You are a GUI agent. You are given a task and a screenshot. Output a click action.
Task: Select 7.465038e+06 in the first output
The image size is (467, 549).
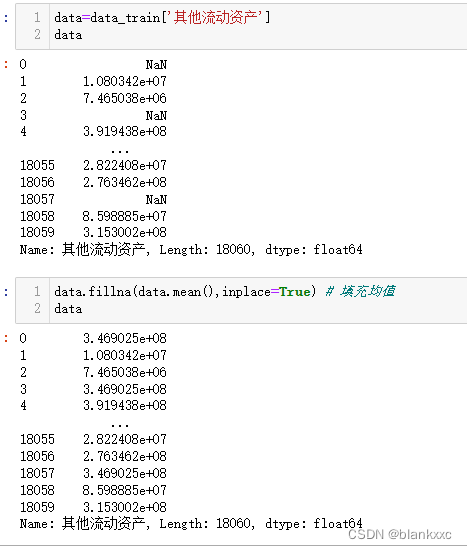click(x=125, y=98)
